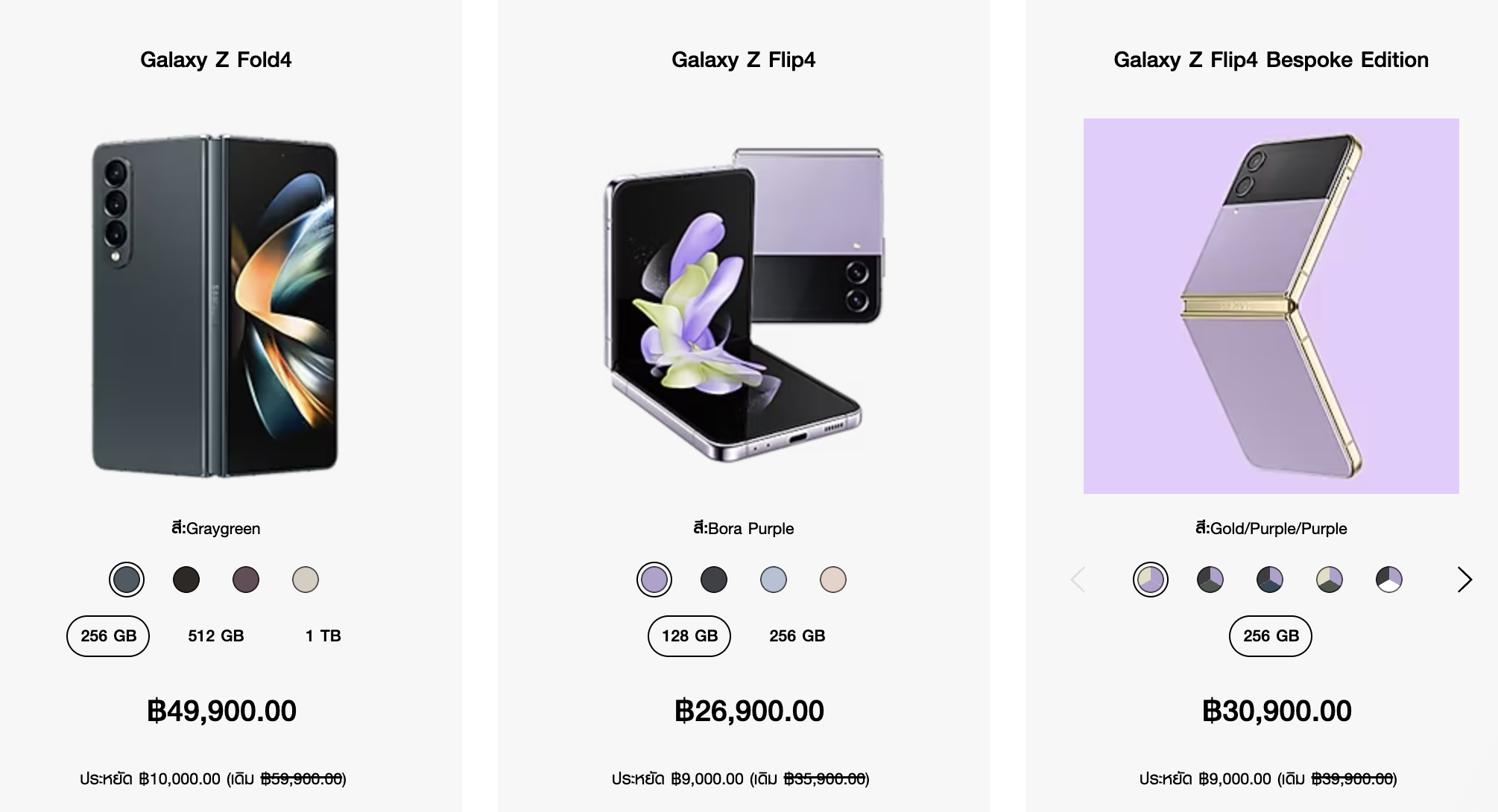Select 1 TB storage for Z Fold4
Screen dimensions: 1498x812
323,636
